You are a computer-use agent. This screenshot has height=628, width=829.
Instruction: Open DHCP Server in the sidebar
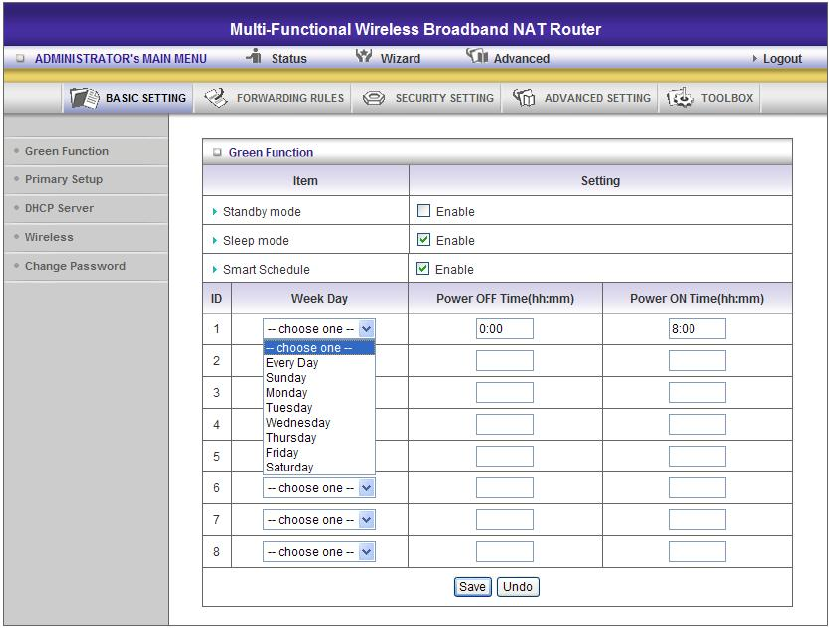coord(59,208)
